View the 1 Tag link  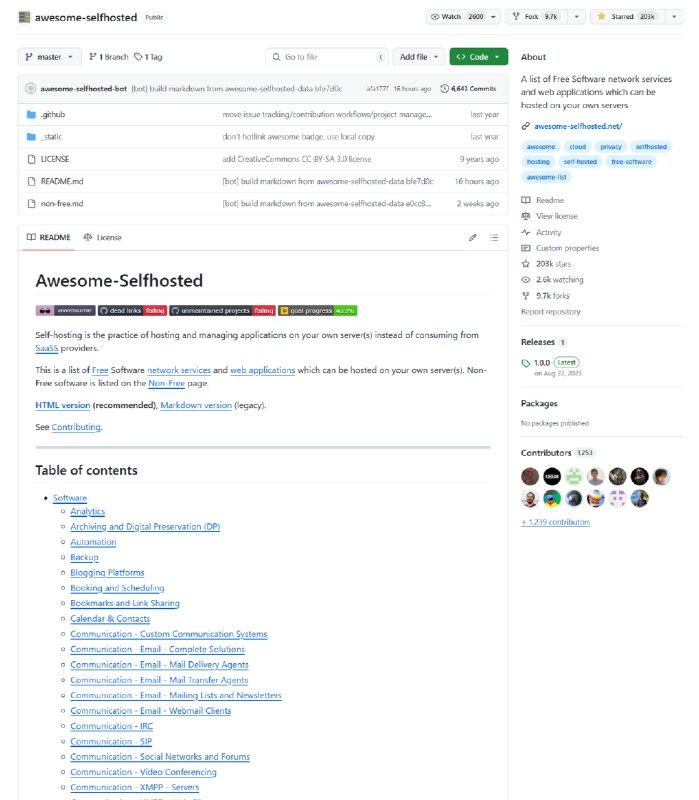[x=148, y=57]
